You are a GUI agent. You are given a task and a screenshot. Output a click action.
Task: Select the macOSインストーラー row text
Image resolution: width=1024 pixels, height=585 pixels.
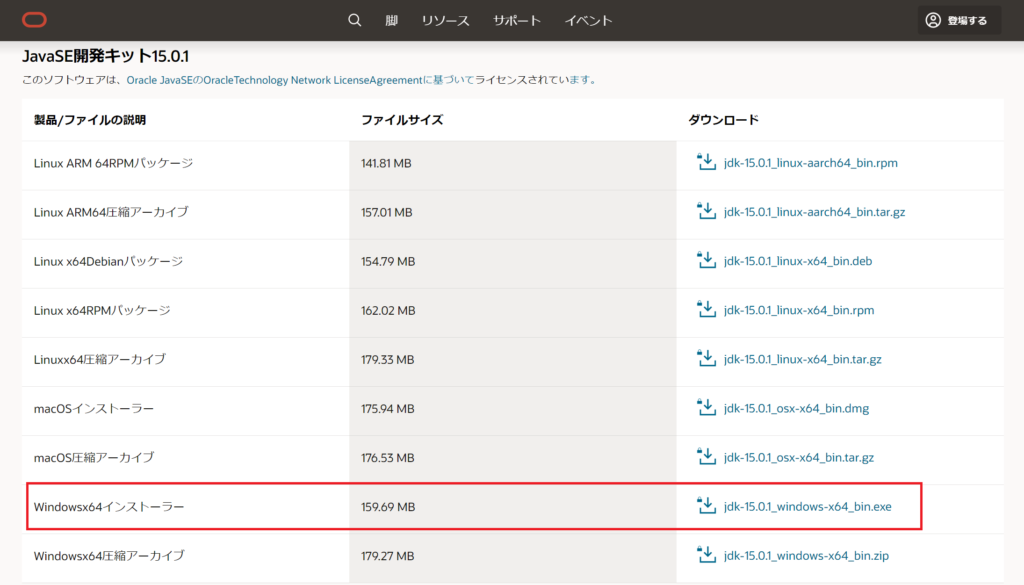point(94,408)
